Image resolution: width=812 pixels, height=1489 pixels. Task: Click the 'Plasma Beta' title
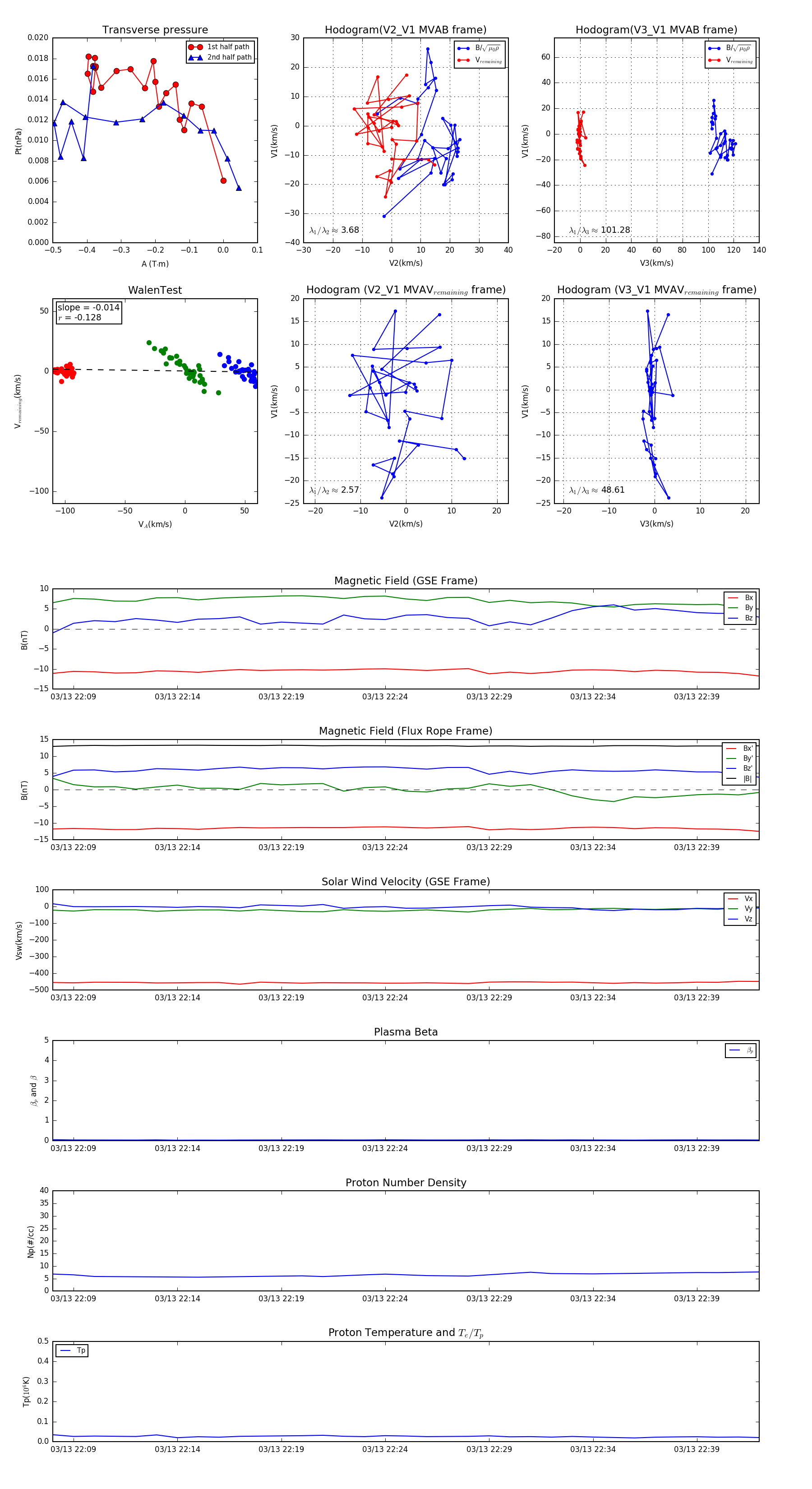click(406, 1032)
